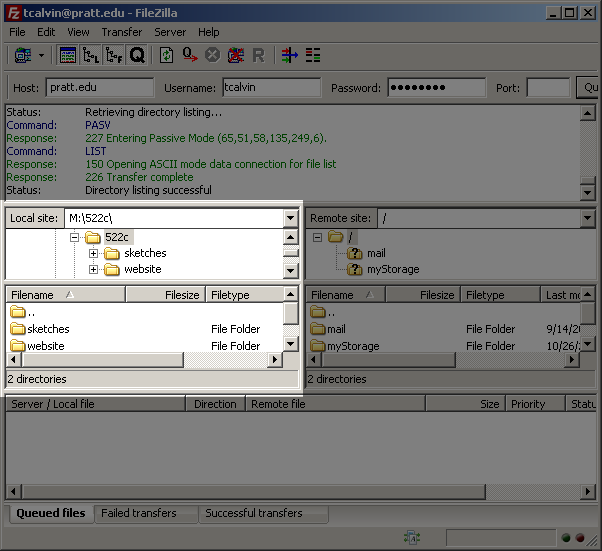Click transfer queue horizontal scrollbar thumb

(x=254, y=491)
